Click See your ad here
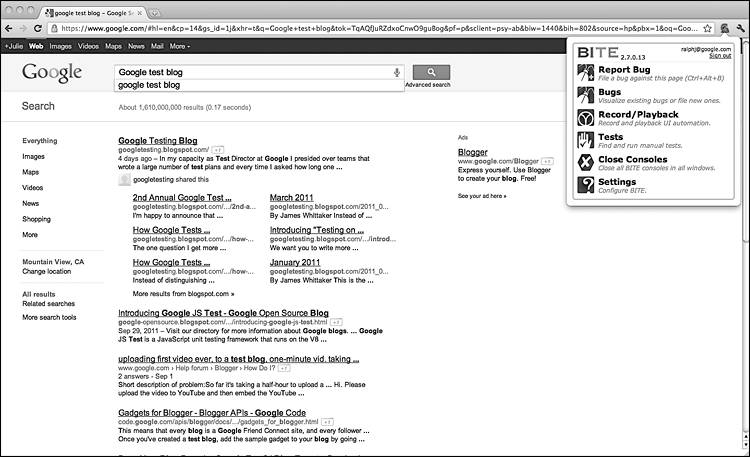 pos(482,196)
